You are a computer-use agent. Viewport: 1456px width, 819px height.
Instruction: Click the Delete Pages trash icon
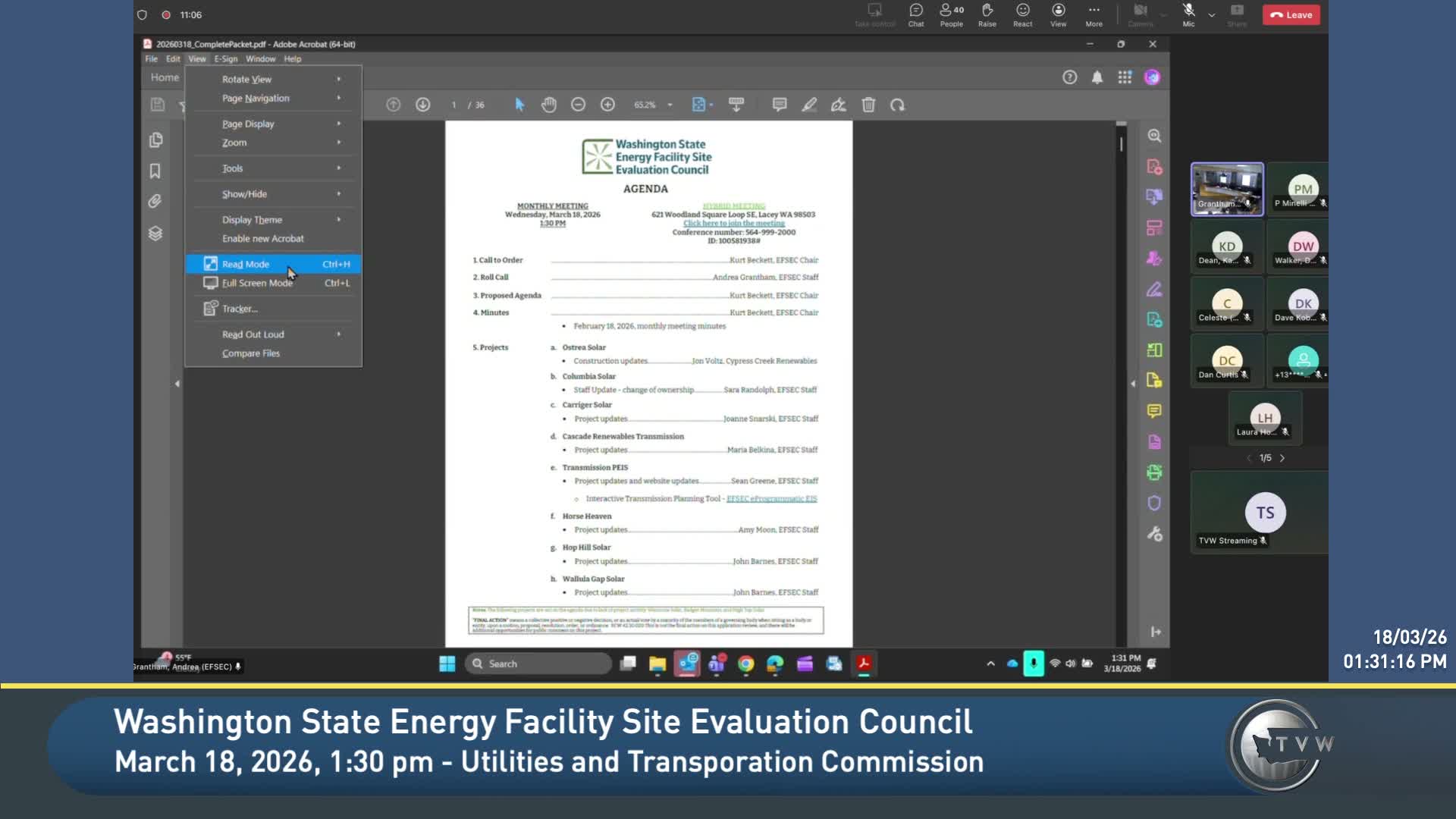868,105
